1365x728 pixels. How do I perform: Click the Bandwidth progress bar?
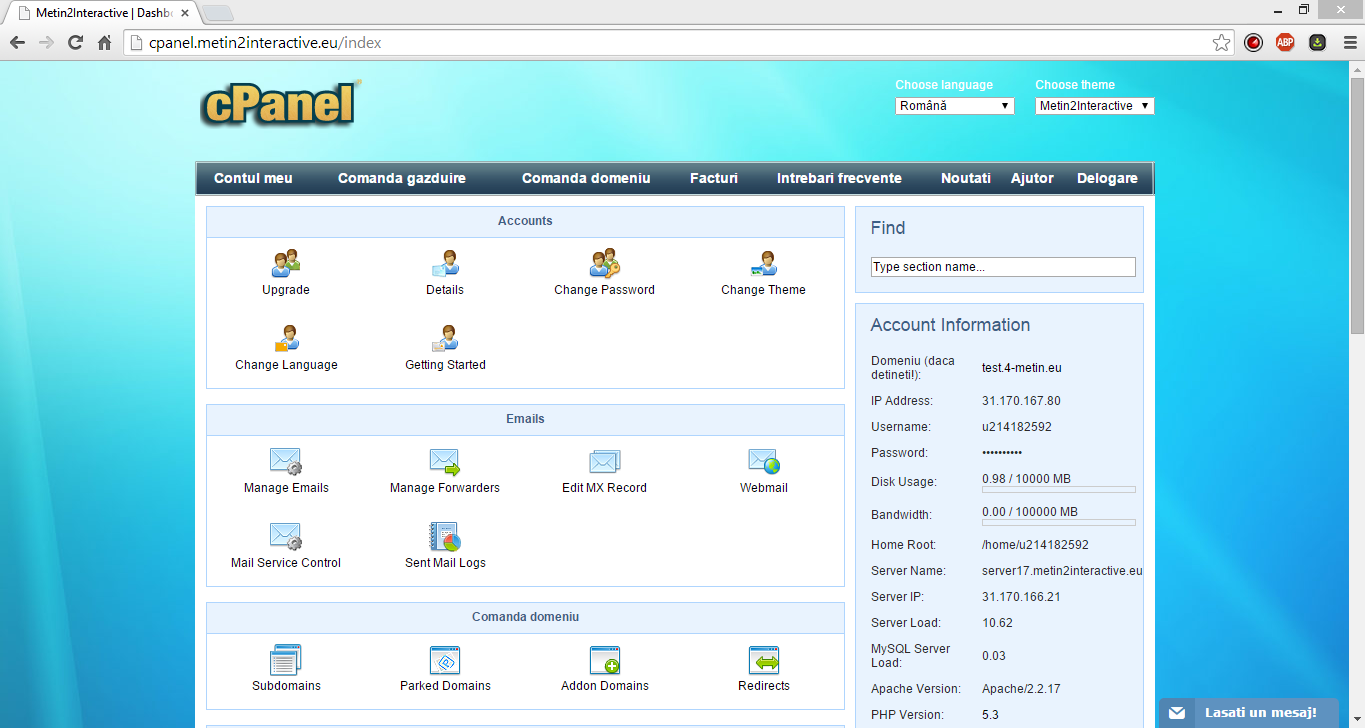click(1059, 523)
